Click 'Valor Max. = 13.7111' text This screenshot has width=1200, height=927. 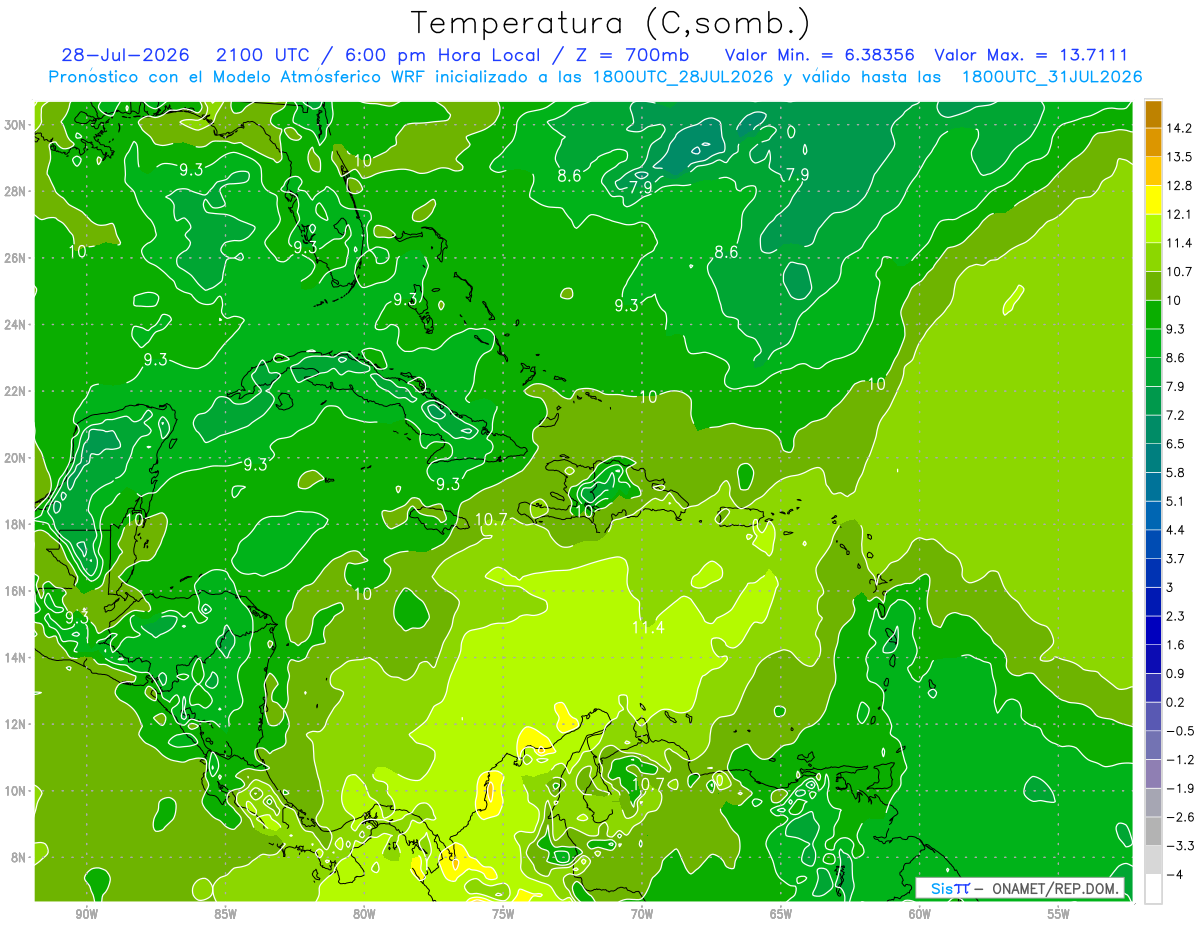(x=1031, y=55)
